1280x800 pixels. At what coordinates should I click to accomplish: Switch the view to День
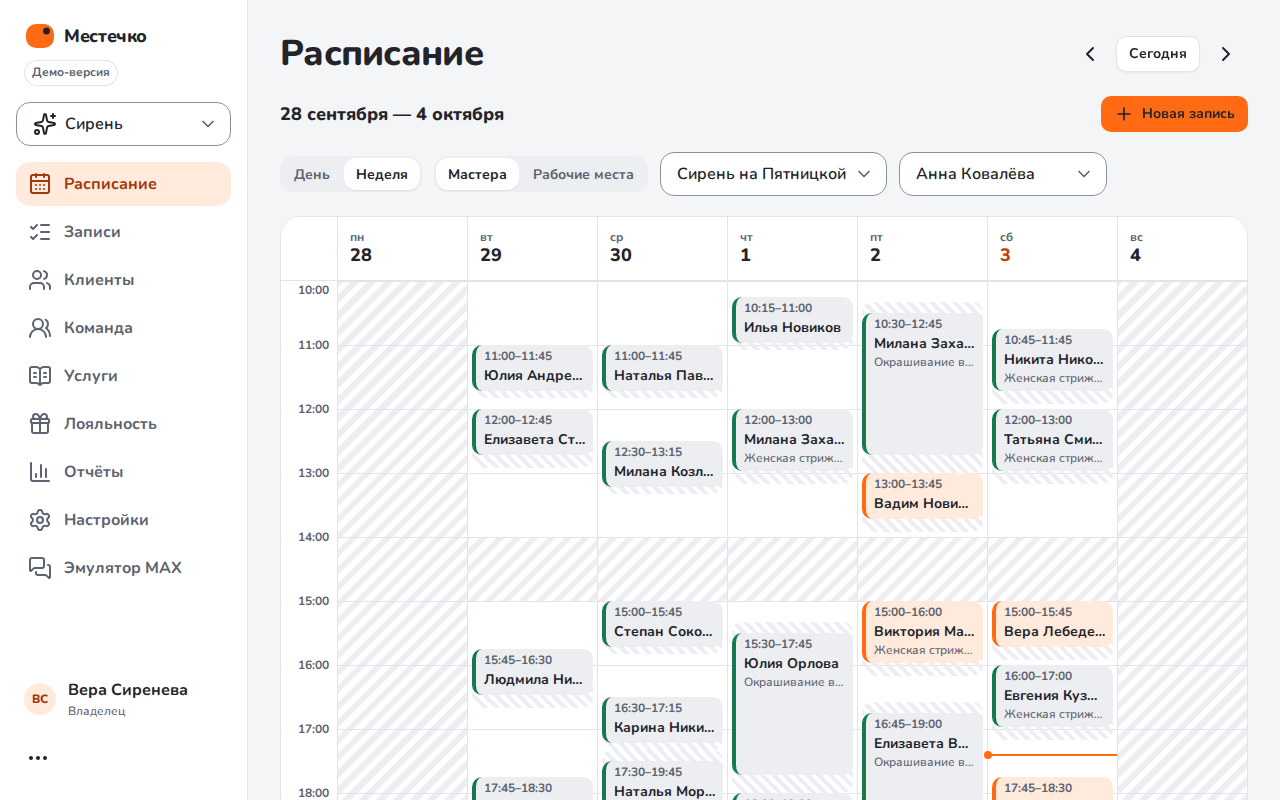point(312,174)
